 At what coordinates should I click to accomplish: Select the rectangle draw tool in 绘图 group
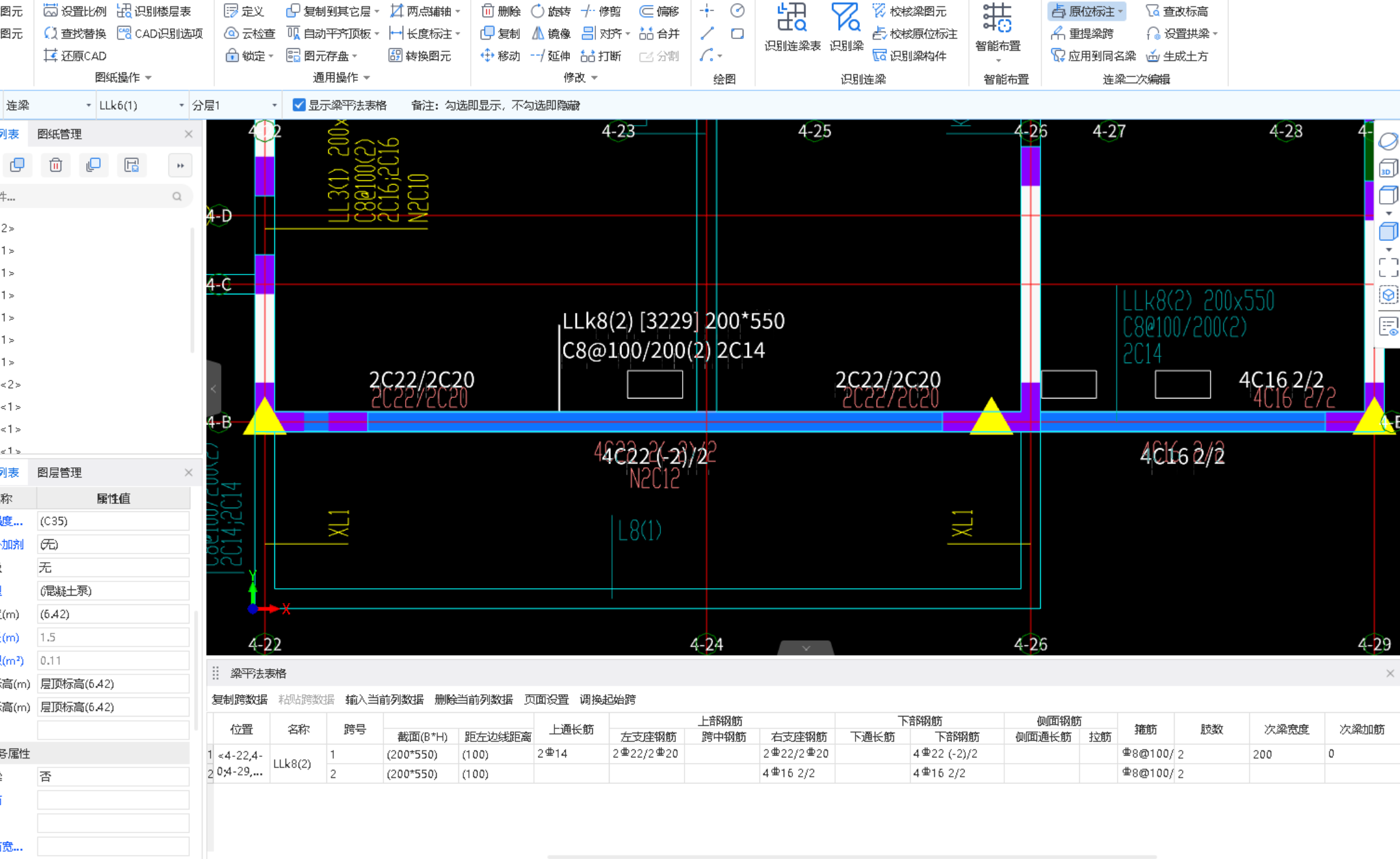click(x=737, y=33)
